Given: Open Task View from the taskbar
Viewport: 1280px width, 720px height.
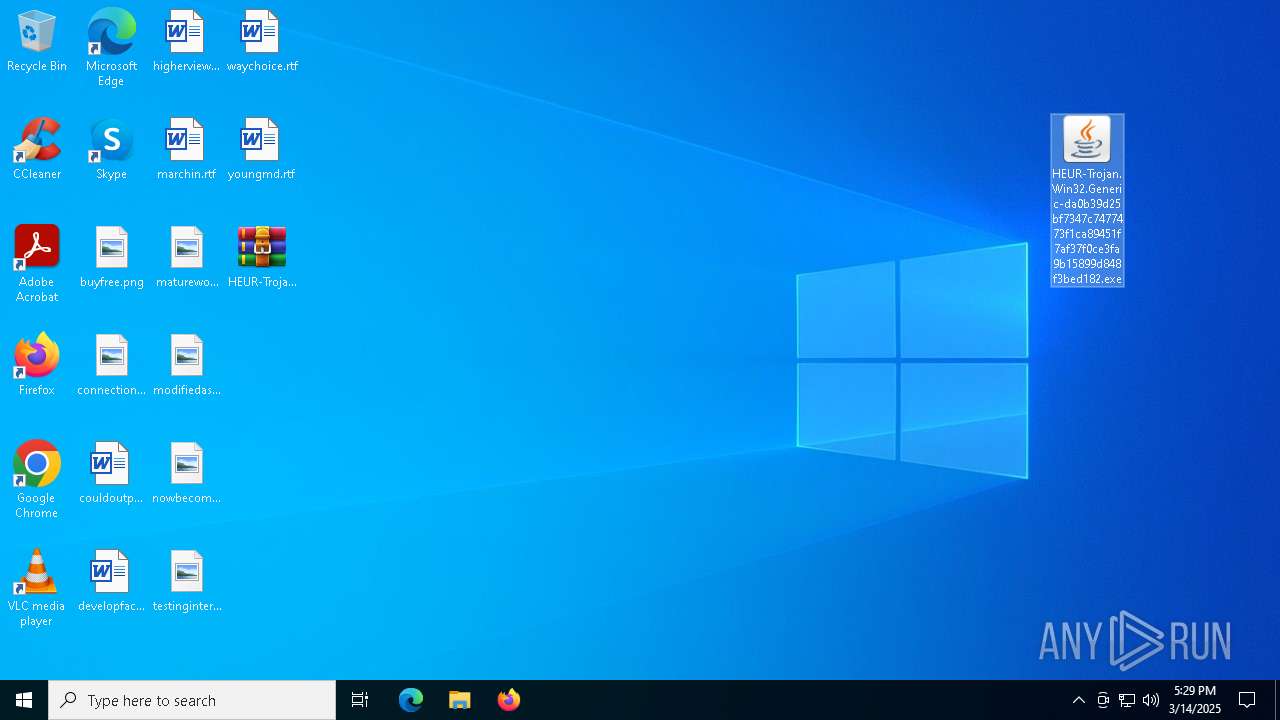Looking at the screenshot, I should point(360,700).
